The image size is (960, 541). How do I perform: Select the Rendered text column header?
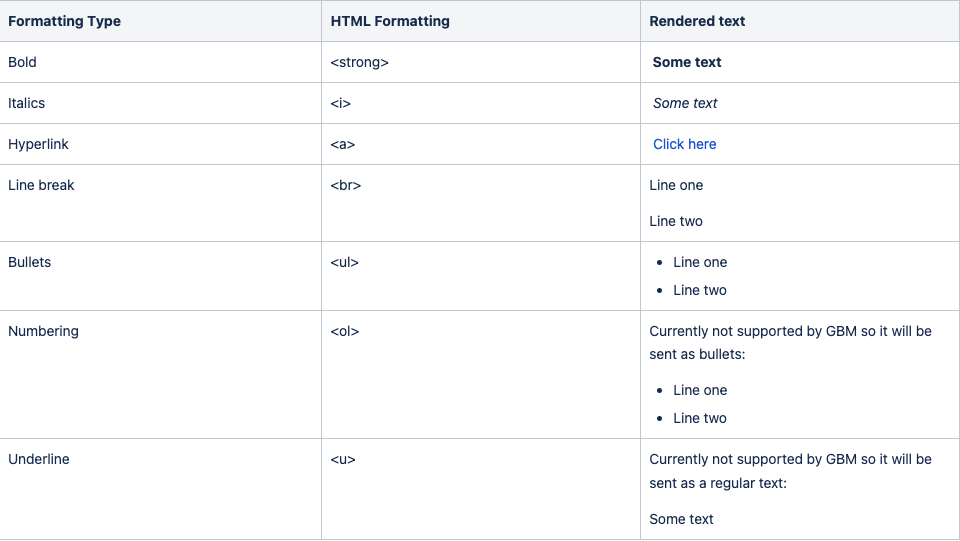point(697,21)
